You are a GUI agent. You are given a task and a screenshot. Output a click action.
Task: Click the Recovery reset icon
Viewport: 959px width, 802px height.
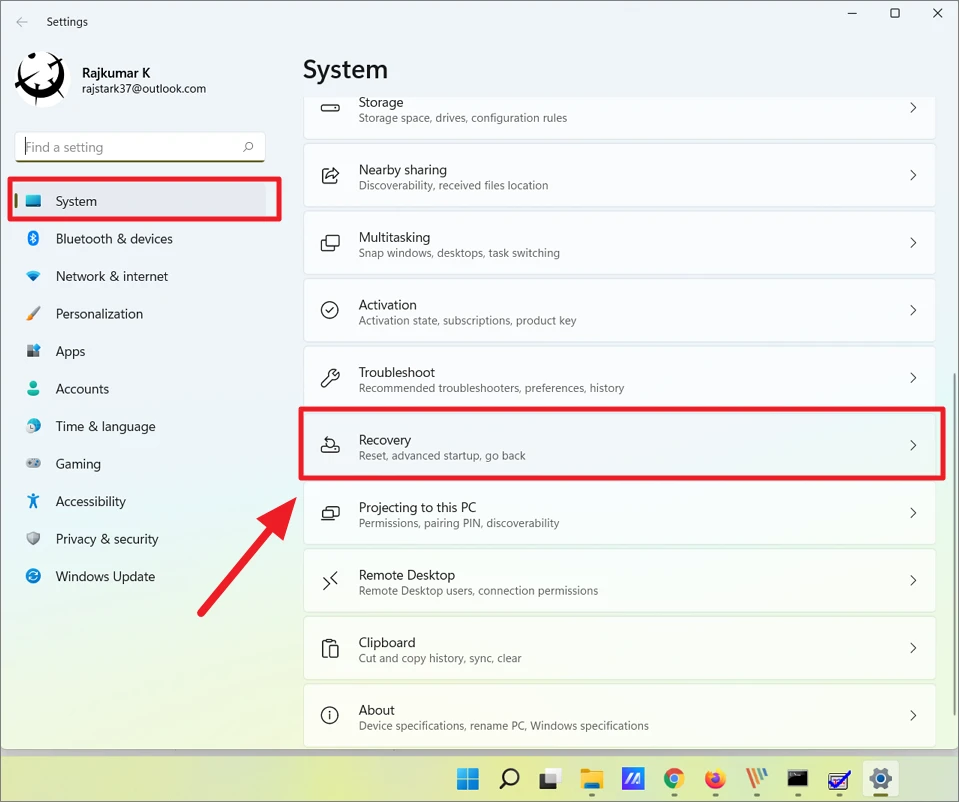(x=330, y=446)
